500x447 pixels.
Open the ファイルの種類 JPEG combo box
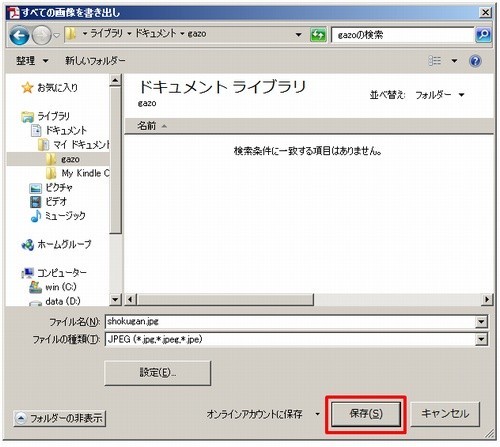click(x=296, y=340)
